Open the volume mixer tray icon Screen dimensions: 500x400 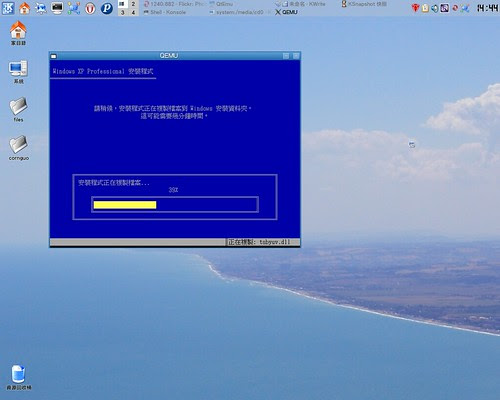[x=435, y=8]
